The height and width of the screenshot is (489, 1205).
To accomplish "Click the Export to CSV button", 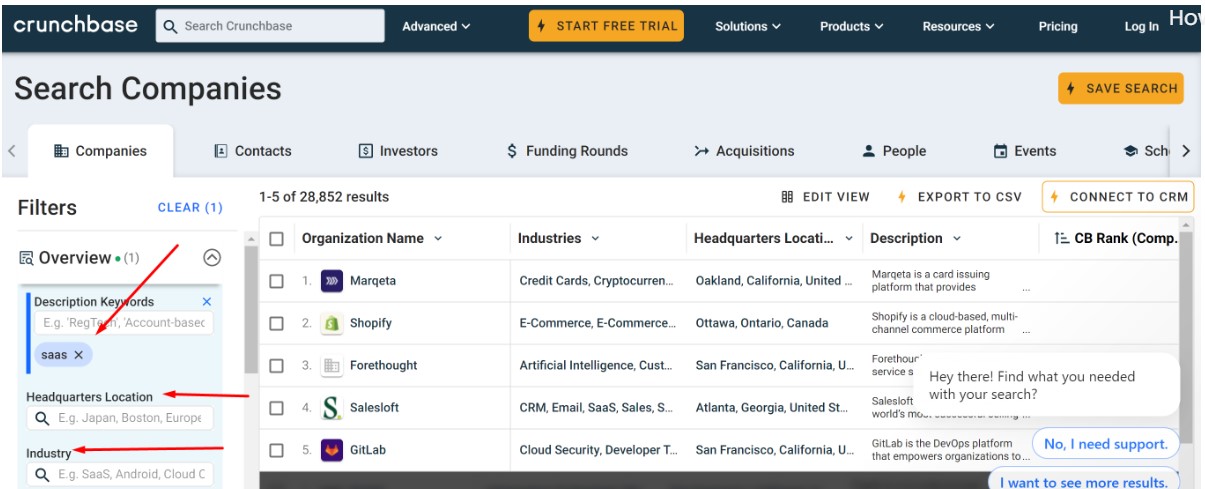I will point(958,197).
